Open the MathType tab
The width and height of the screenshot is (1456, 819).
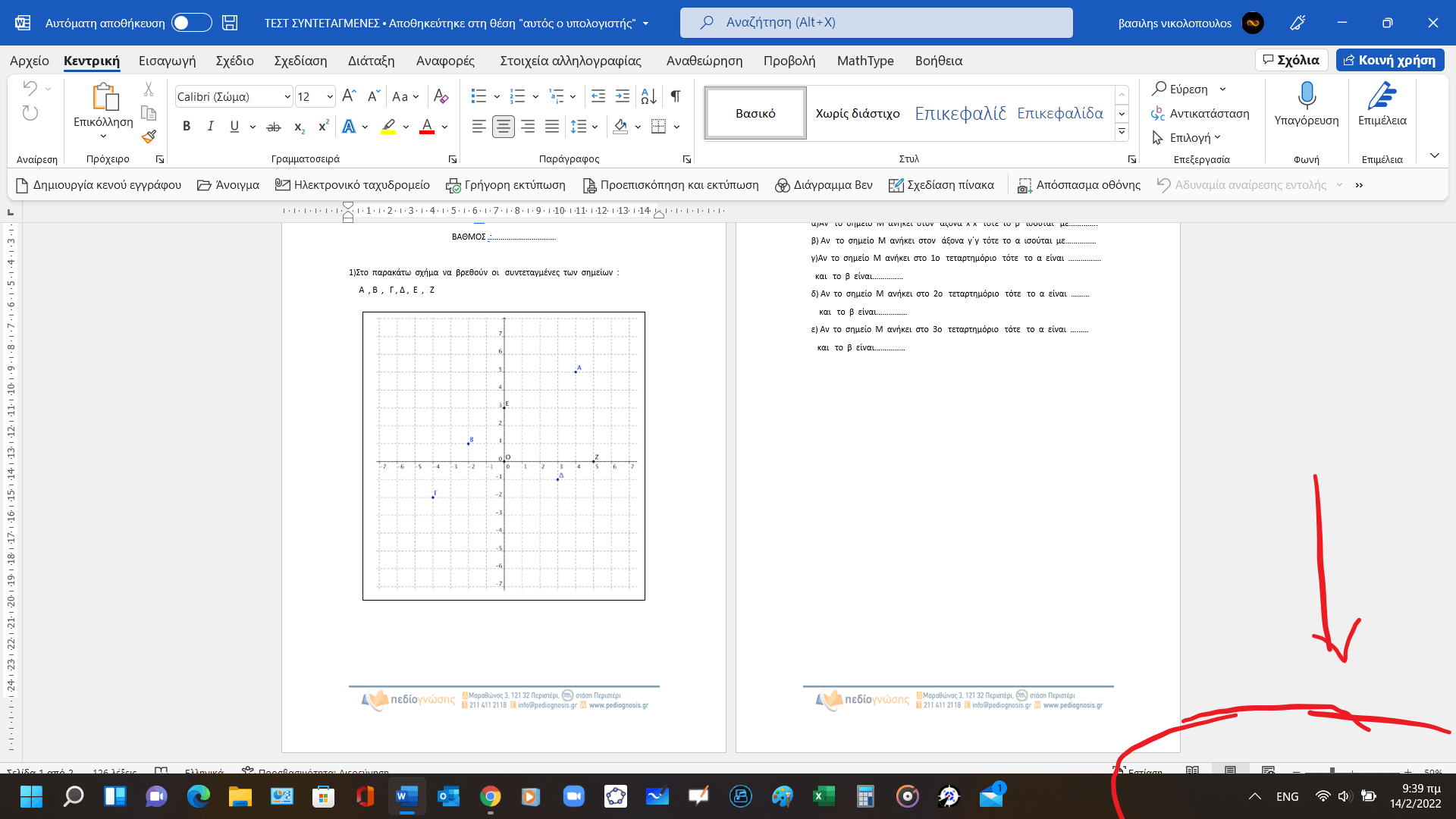[864, 61]
